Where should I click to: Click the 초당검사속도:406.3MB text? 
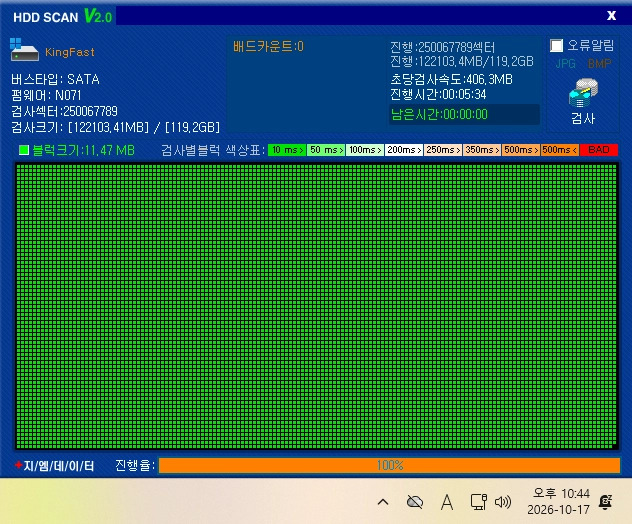(451, 79)
